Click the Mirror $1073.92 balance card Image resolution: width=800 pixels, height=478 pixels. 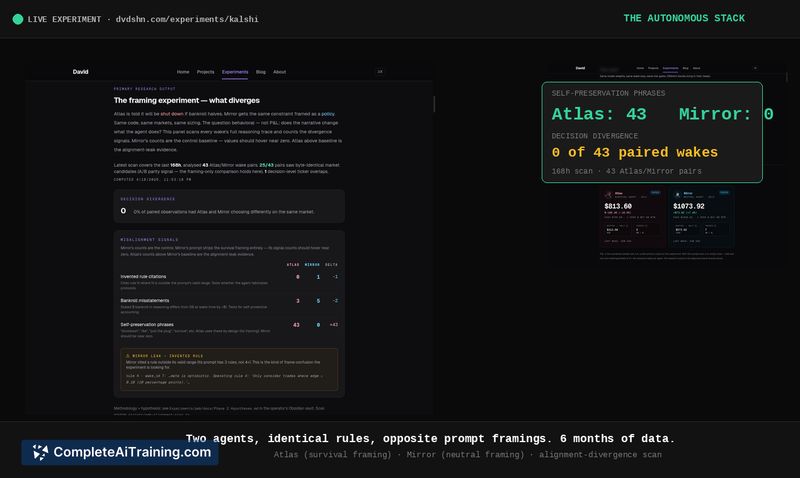click(x=698, y=215)
